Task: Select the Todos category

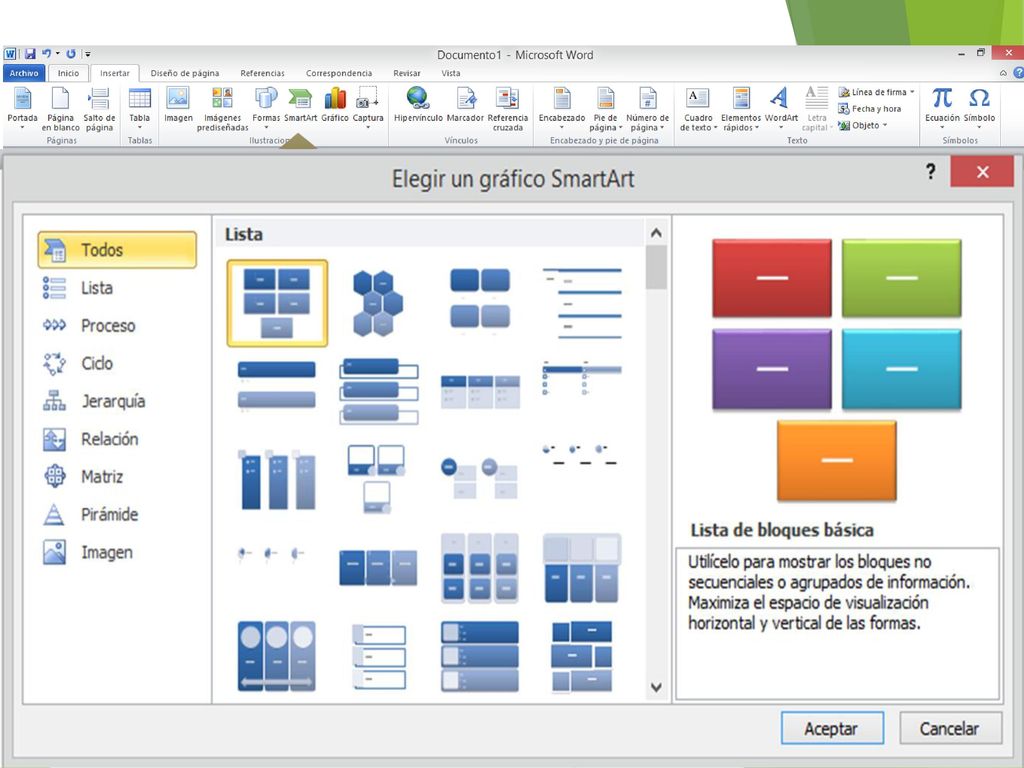Action: [x=118, y=249]
